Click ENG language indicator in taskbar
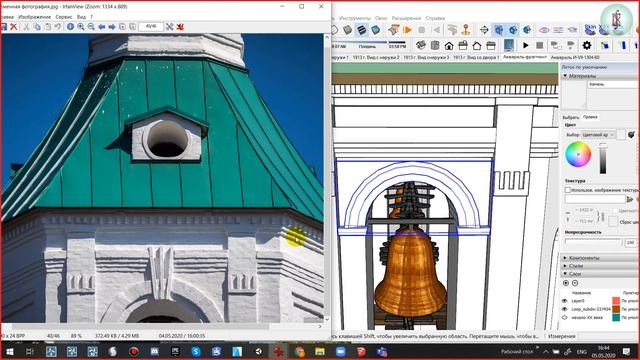This screenshot has height=360, width=640. (x=582, y=351)
